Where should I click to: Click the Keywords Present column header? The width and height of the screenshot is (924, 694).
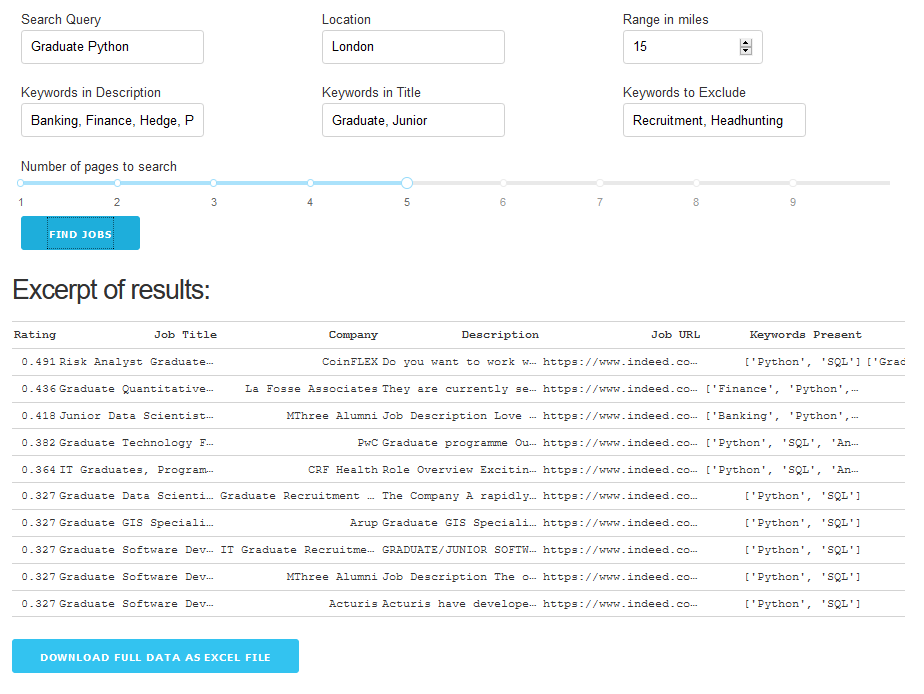pyautogui.click(x=805, y=335)
